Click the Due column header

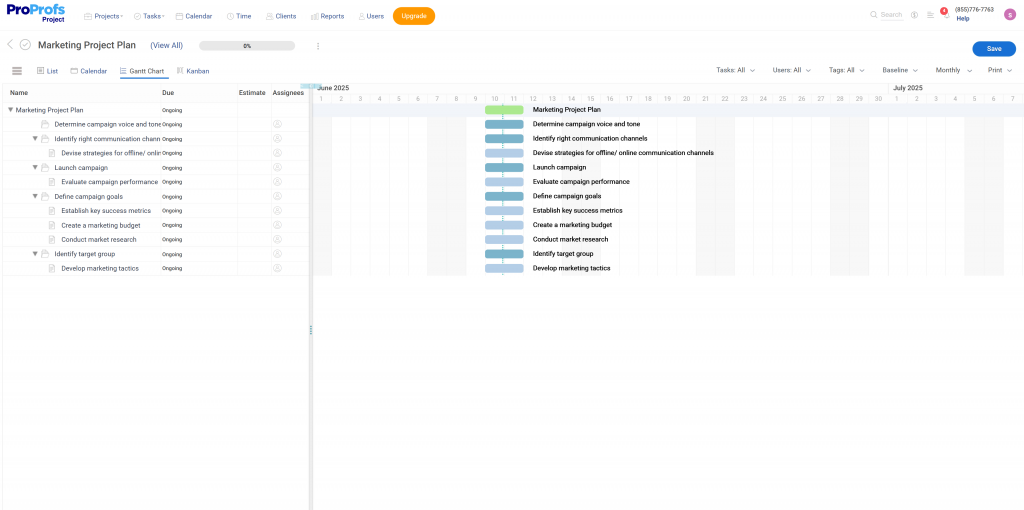(168, 93)
